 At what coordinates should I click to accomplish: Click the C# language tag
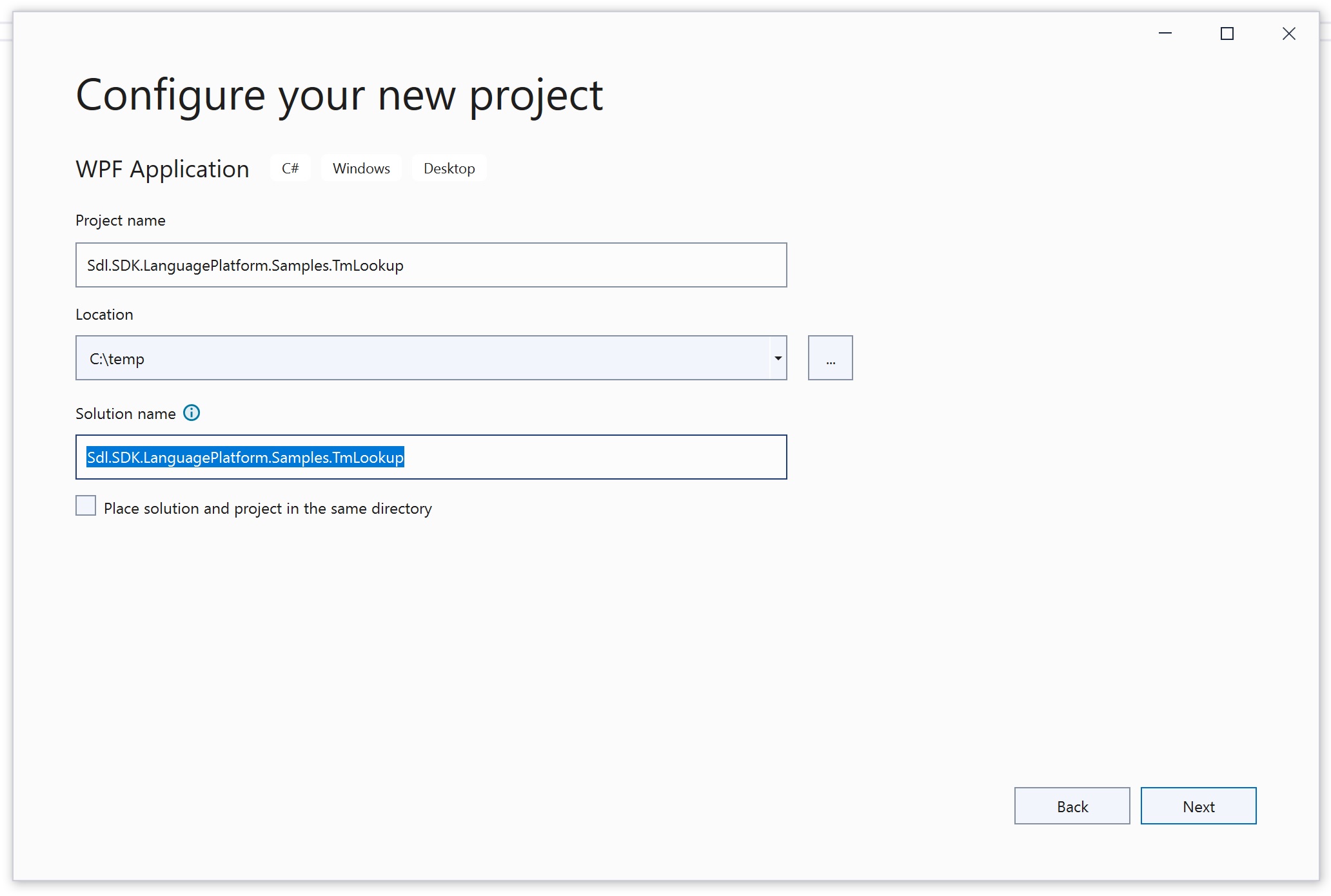[290, 168]
